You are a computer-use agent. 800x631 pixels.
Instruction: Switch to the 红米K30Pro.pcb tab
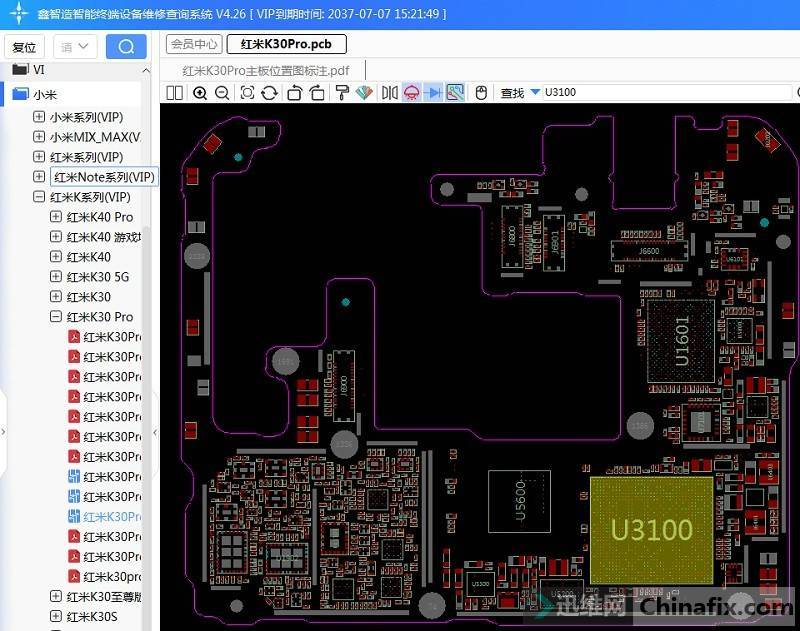click(286, 44)
